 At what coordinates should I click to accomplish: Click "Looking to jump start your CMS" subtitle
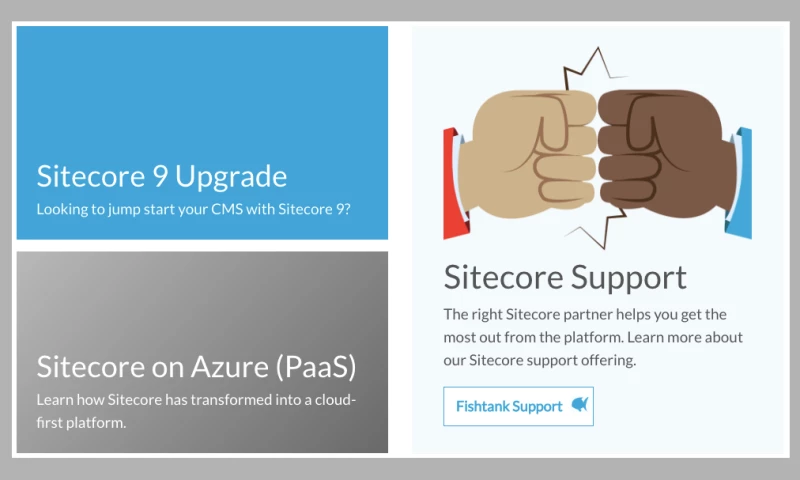(193, 210)
